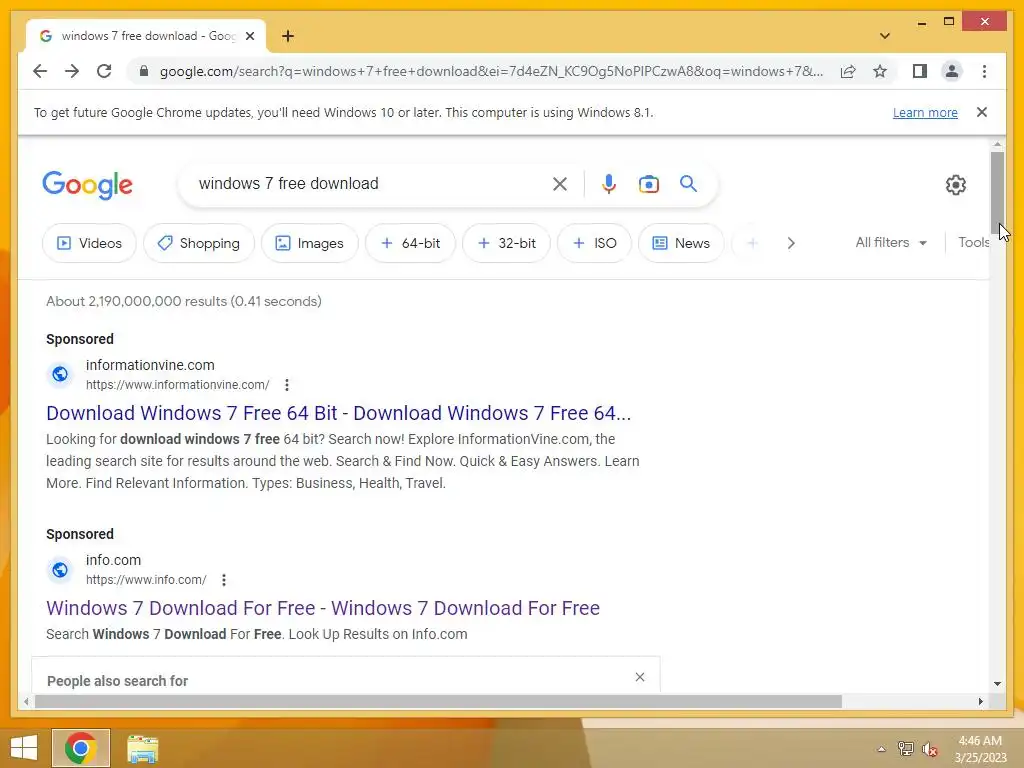The image size is (1024, 768).
Task: Go back to the previous page
Action: click(40, 71)
